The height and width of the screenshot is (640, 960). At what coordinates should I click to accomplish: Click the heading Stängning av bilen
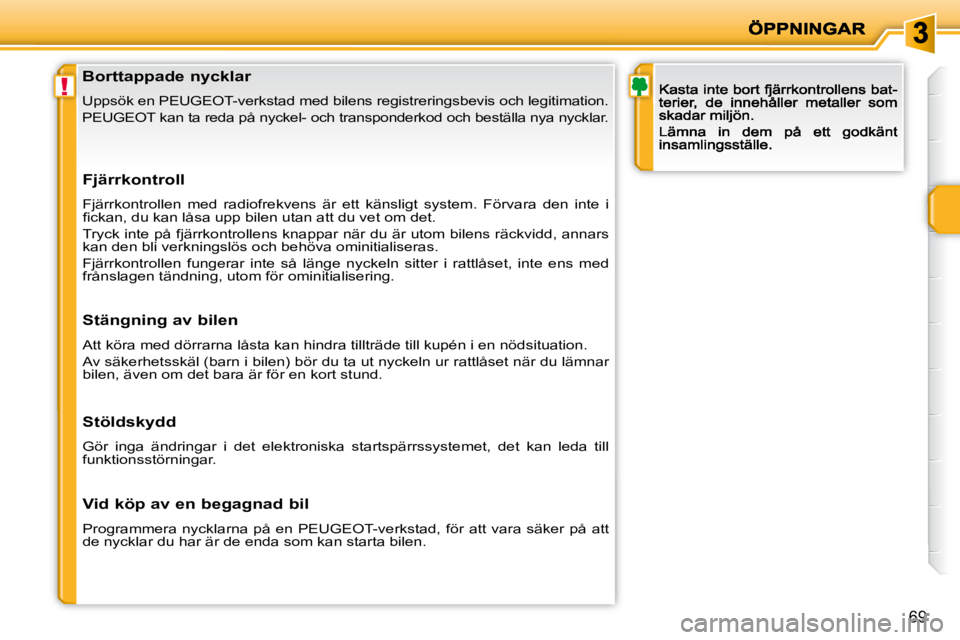tap(160, 320)
